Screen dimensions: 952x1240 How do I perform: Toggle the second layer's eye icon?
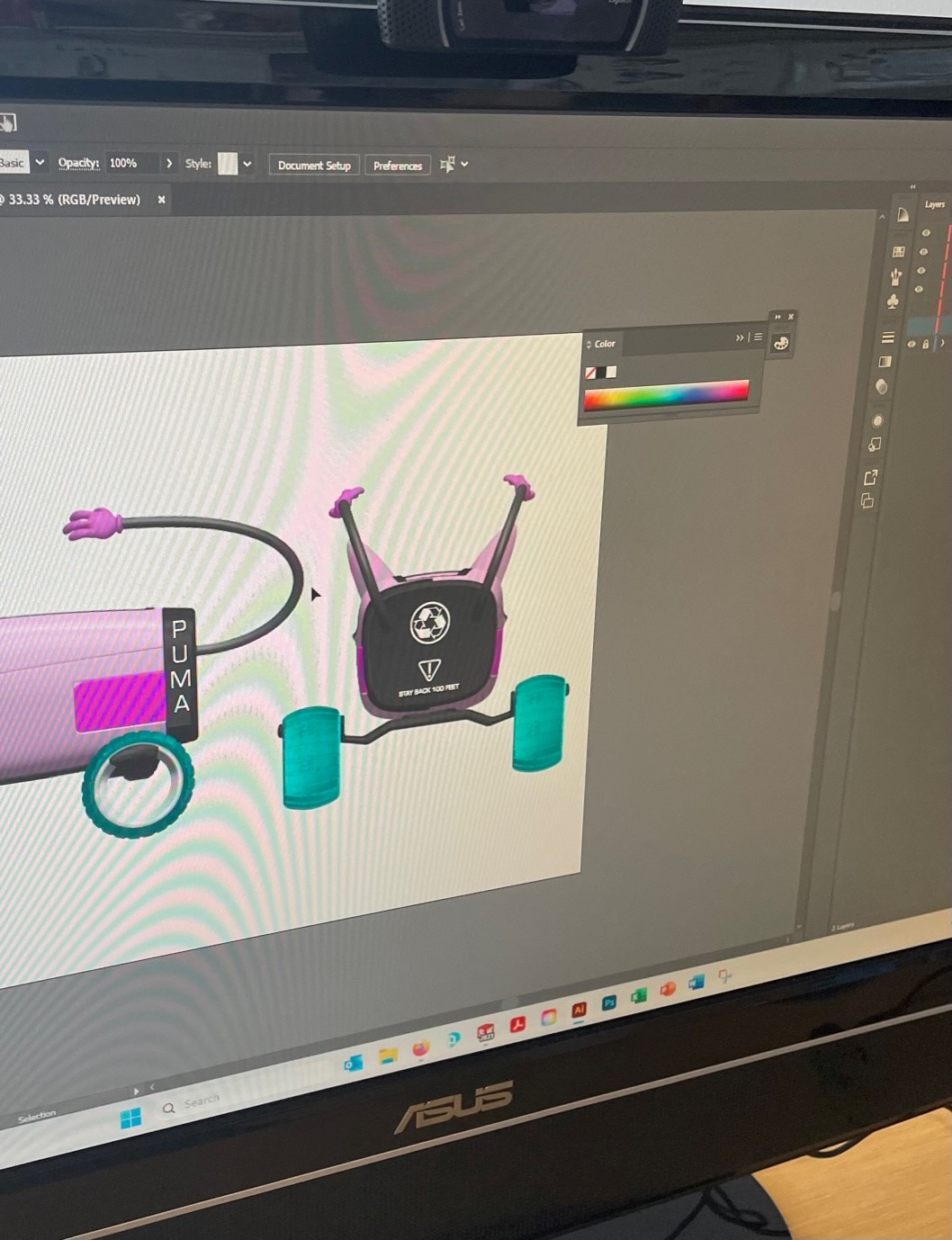(x=923, y=251)
